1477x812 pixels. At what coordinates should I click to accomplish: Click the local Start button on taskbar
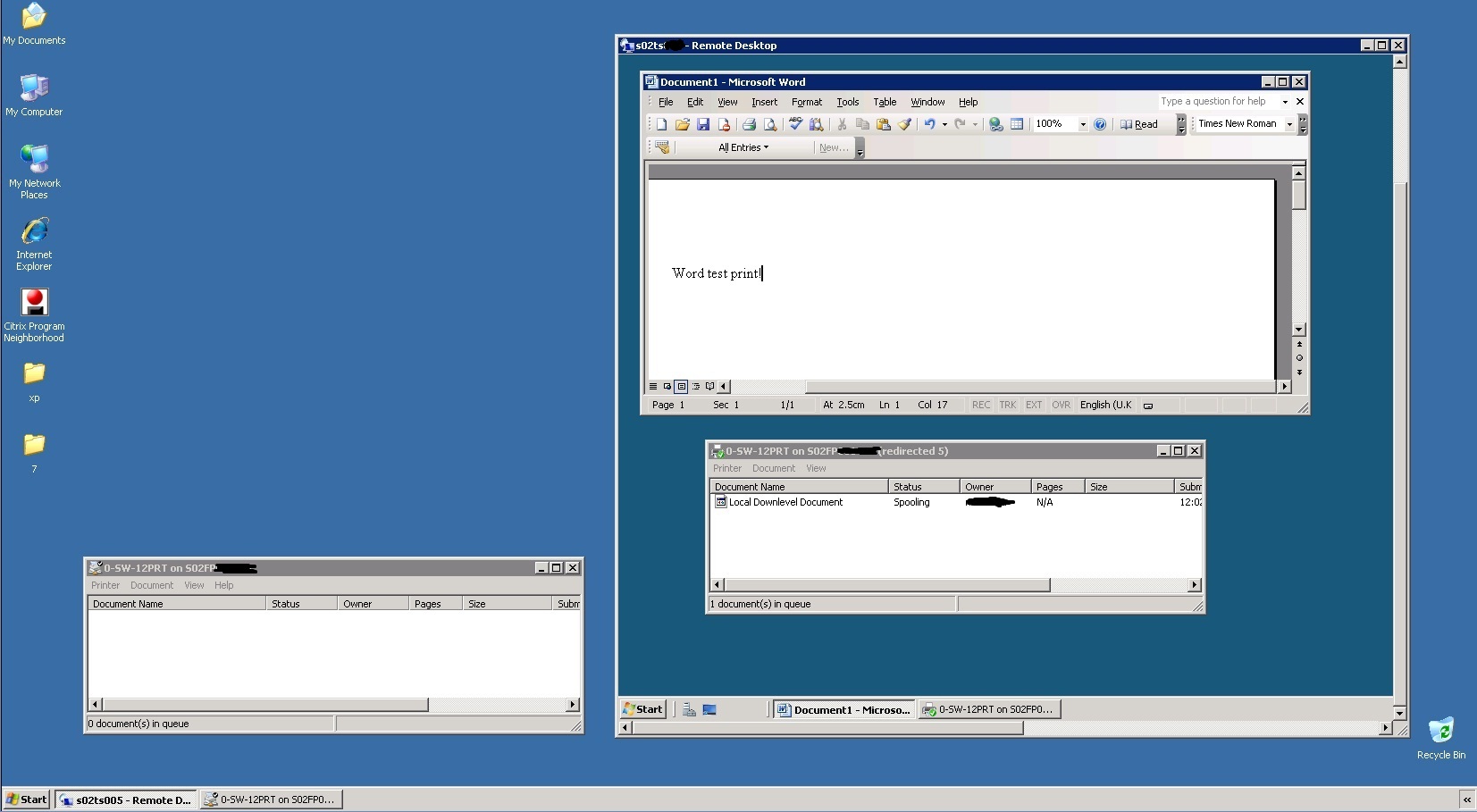click(26, 799)
